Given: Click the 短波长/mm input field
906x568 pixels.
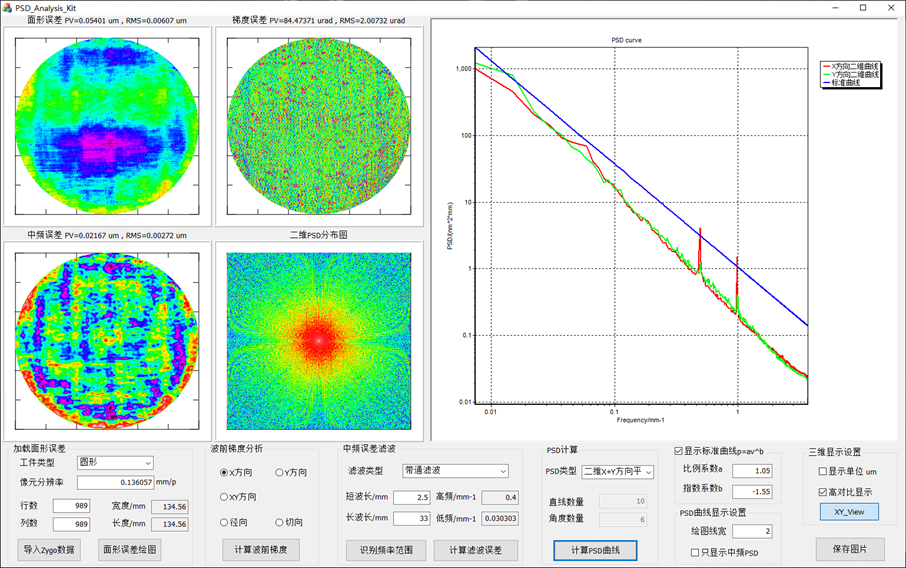Looking at the screenshot, I should (411, 497).
